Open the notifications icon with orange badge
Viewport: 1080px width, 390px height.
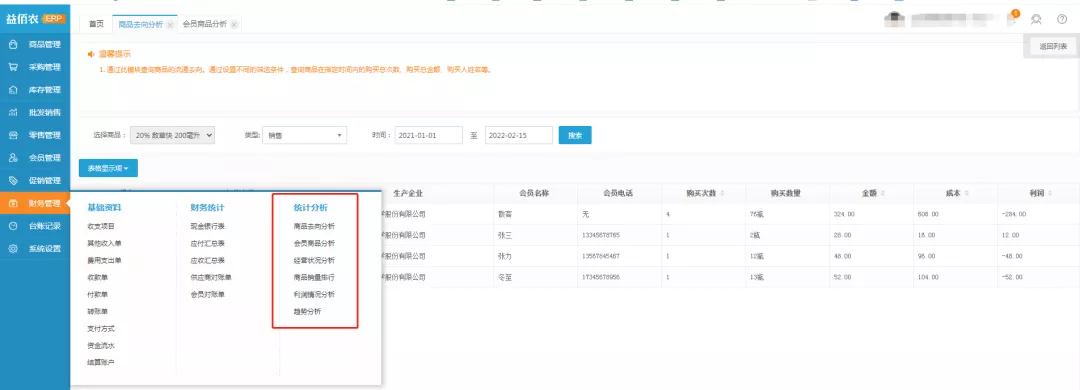1012,19
